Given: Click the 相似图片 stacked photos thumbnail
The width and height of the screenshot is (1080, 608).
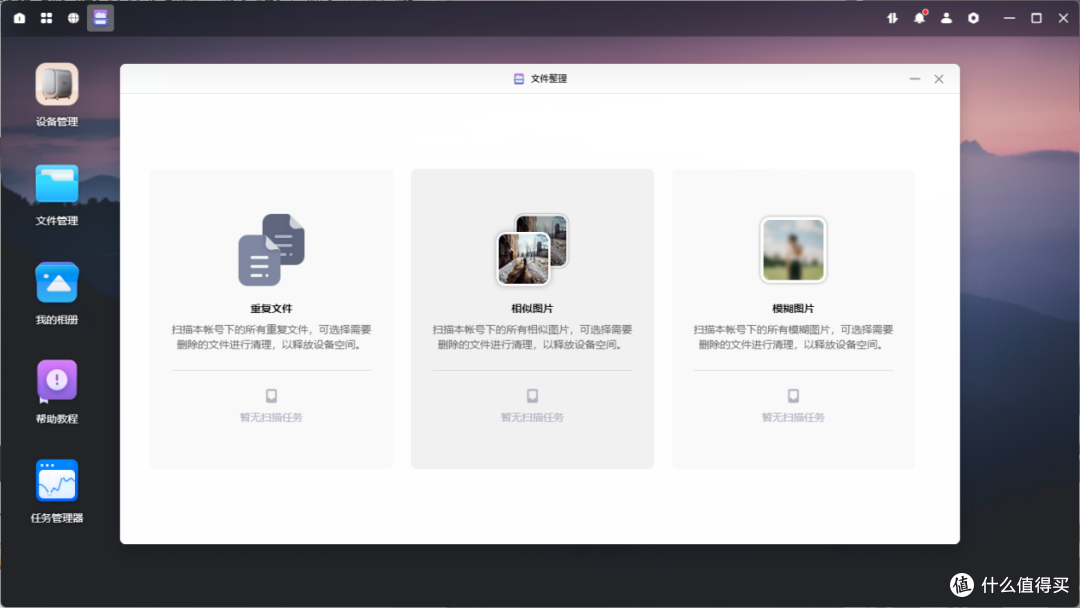Looking at the screenshot, I should click(532, 249).
